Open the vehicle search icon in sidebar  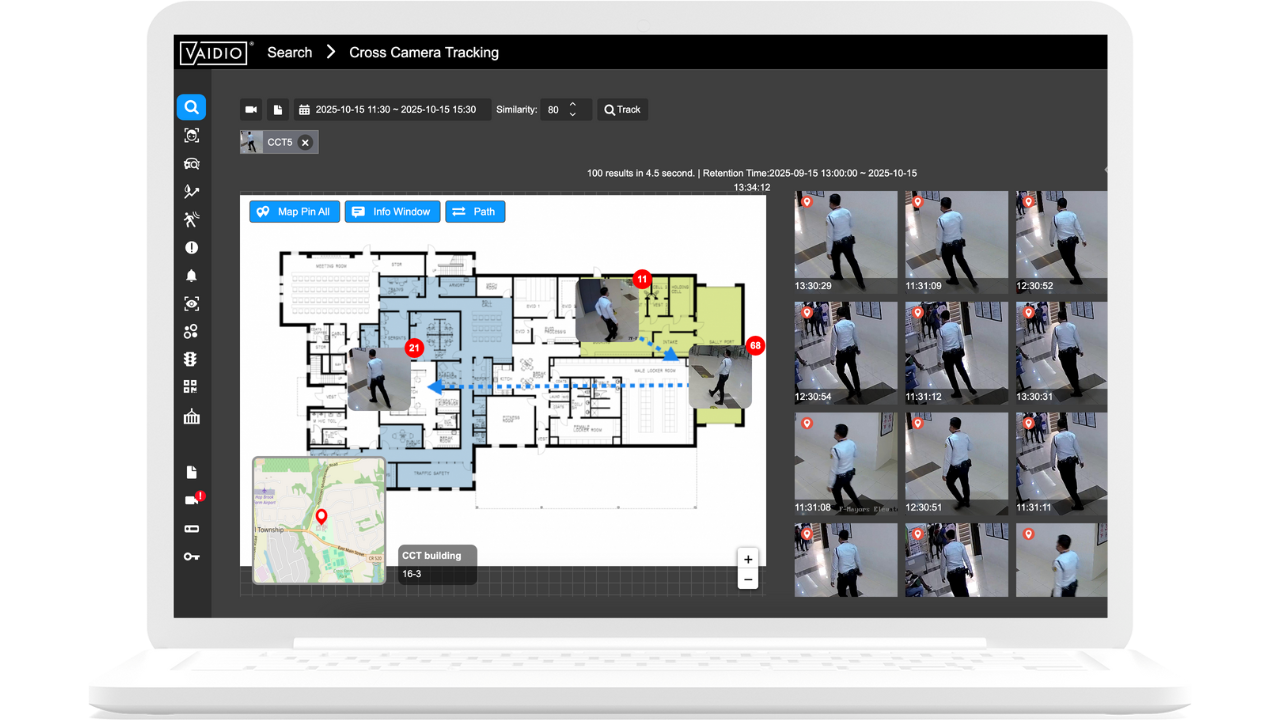point(191,163)
